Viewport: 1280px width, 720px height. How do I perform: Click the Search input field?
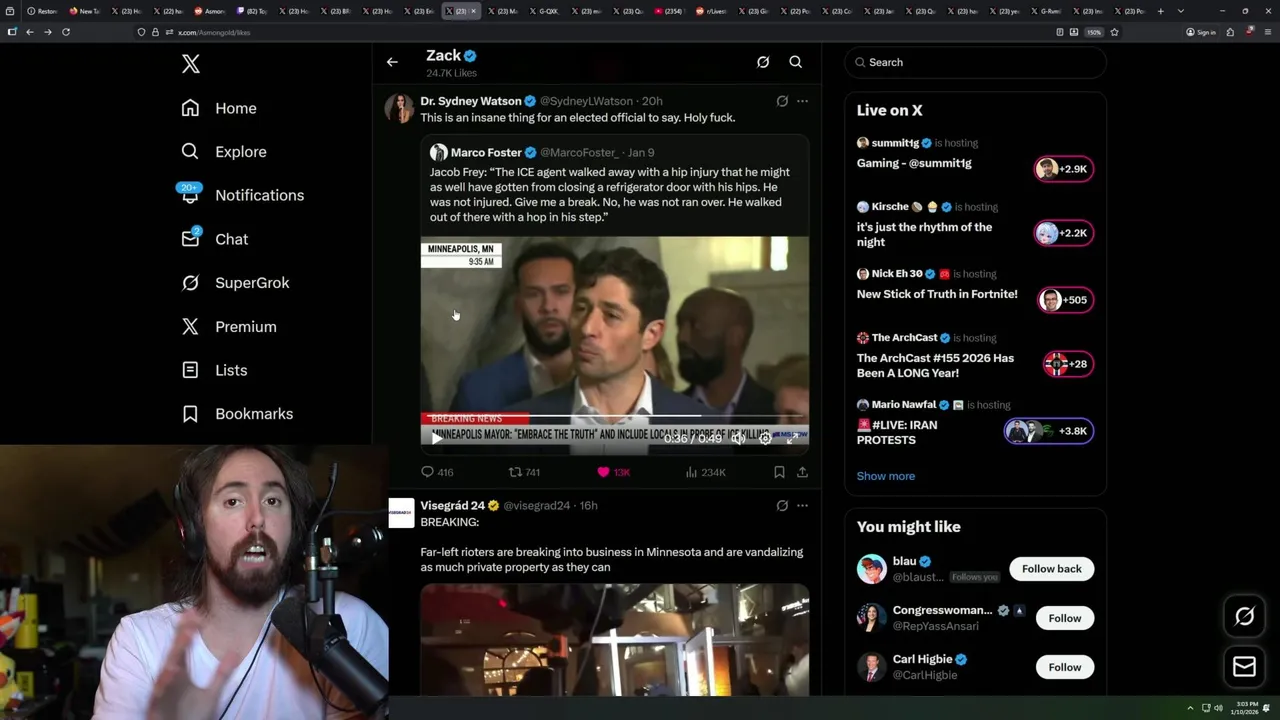[x=976, y=62]
